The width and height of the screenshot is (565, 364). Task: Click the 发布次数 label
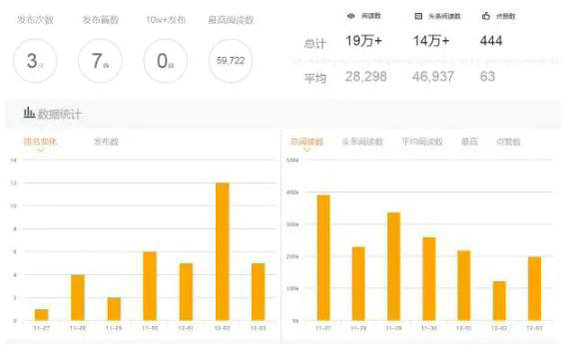click(35, 20)
